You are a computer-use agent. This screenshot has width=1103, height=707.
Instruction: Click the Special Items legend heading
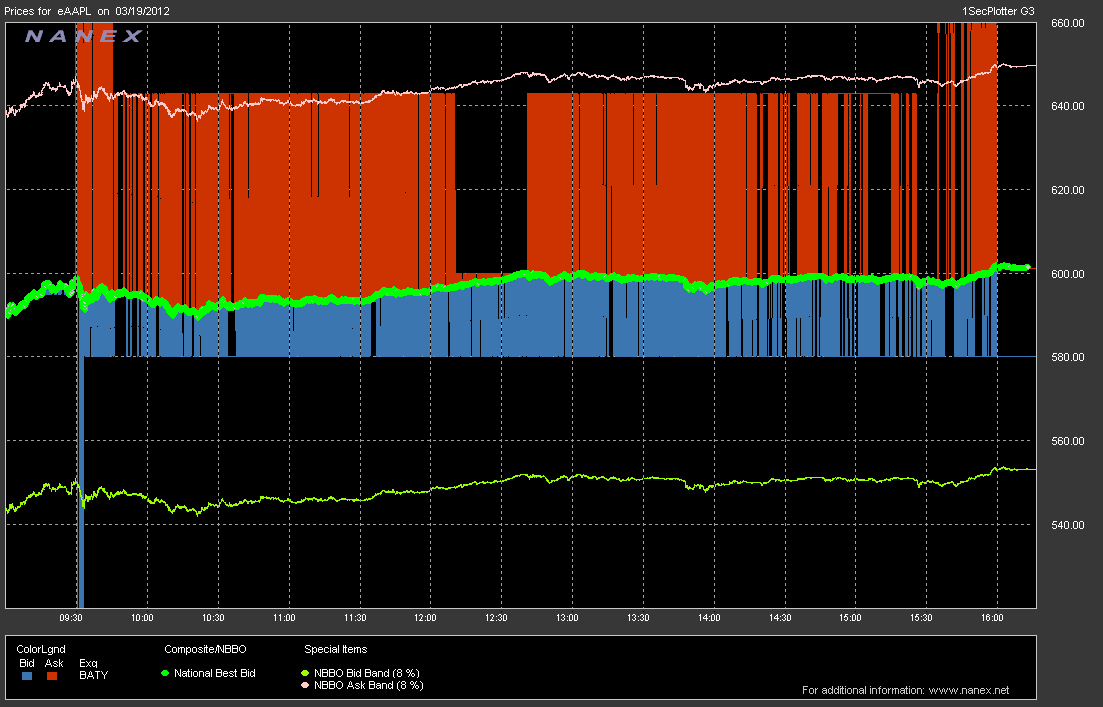[x=336, y=649]
